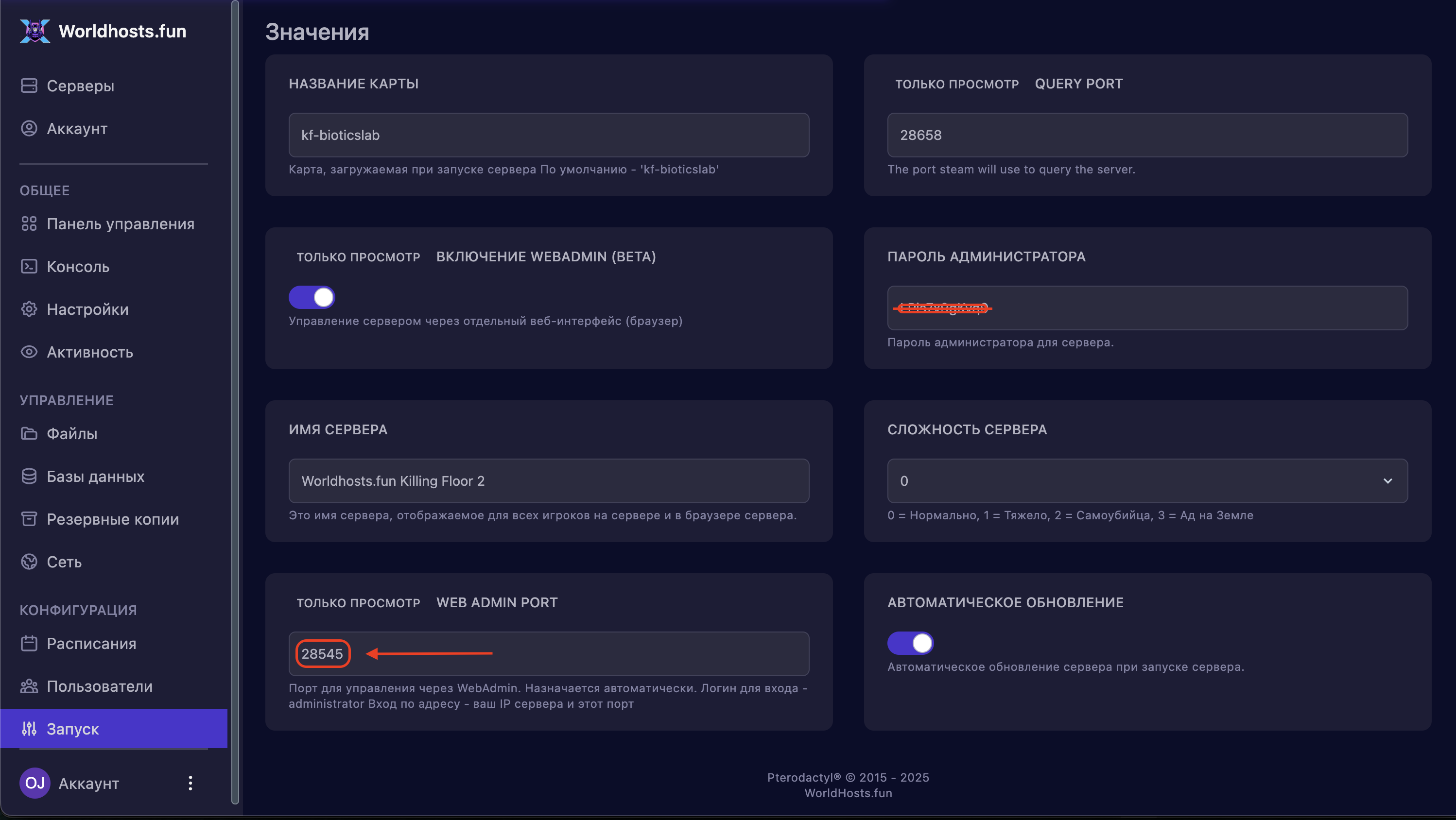Open Расписания calendar icon
The height and width of the screenshot is (820, 1456).
point(29,643)
